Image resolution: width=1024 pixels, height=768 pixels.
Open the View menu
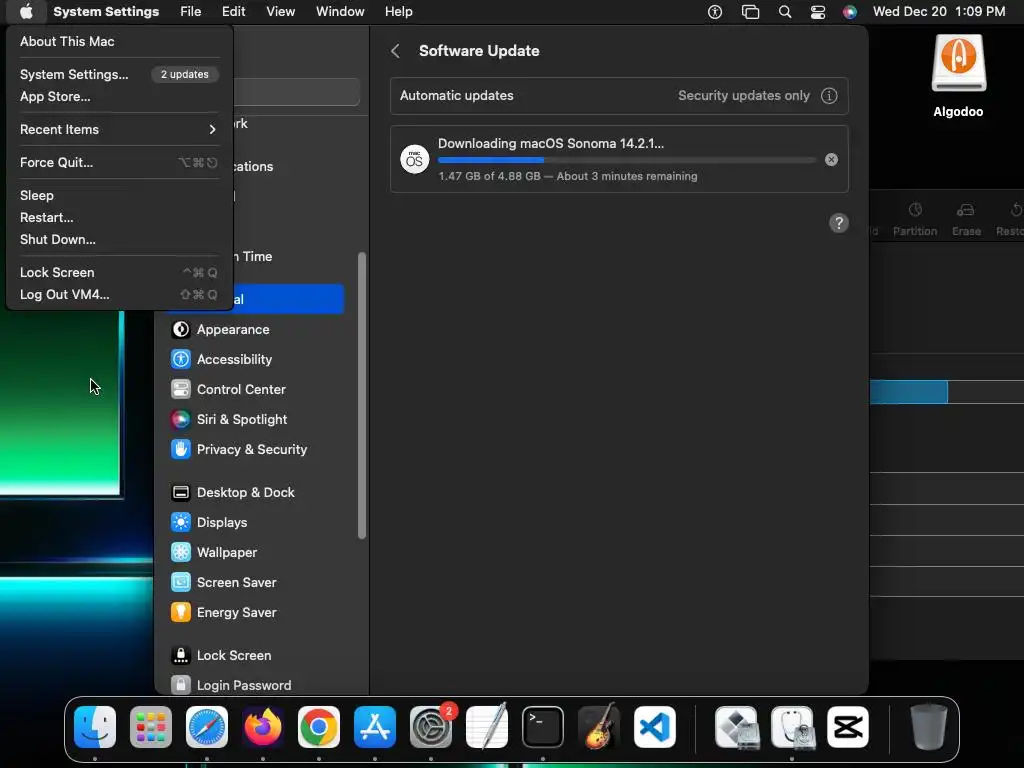pos(281,12)
